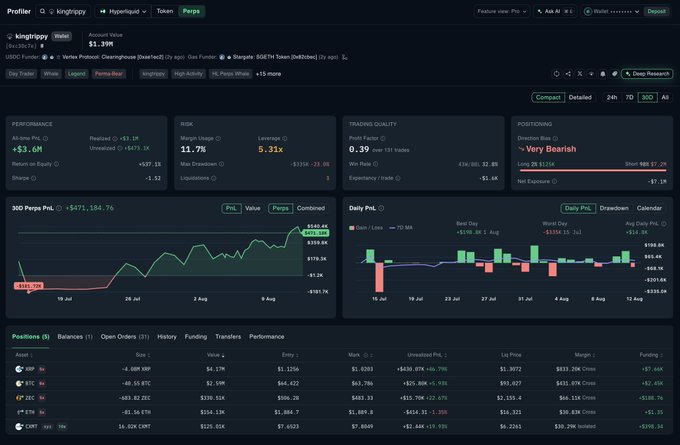Click the search magnifier icon beside kingtrippy
Image resolution: width=680 pixels, height=445 pixels.
(42, 11)
